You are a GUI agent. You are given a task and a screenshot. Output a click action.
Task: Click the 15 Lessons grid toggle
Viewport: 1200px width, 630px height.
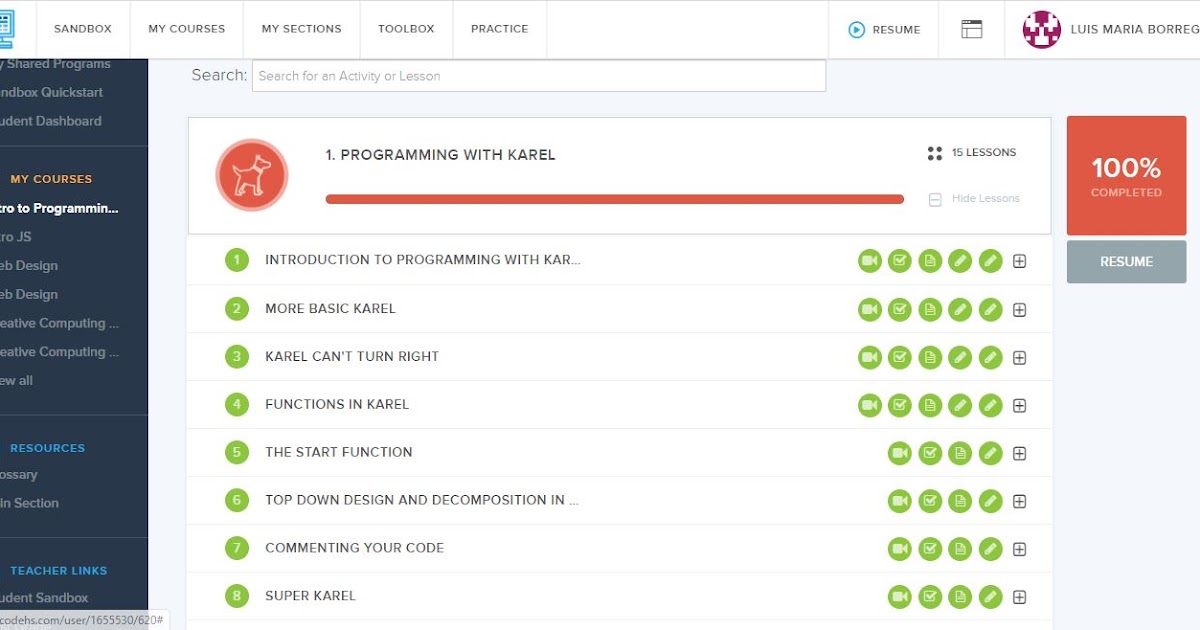coord(935,153)
